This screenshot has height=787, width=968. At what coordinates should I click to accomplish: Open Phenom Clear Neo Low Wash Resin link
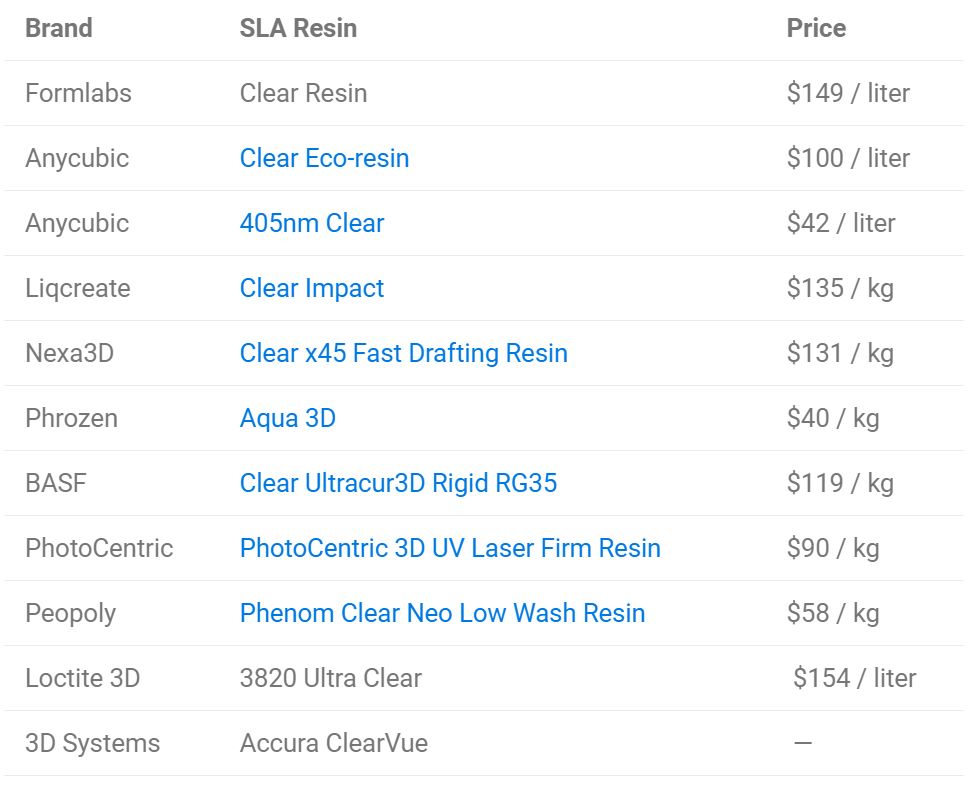click(x=443, y=613)
